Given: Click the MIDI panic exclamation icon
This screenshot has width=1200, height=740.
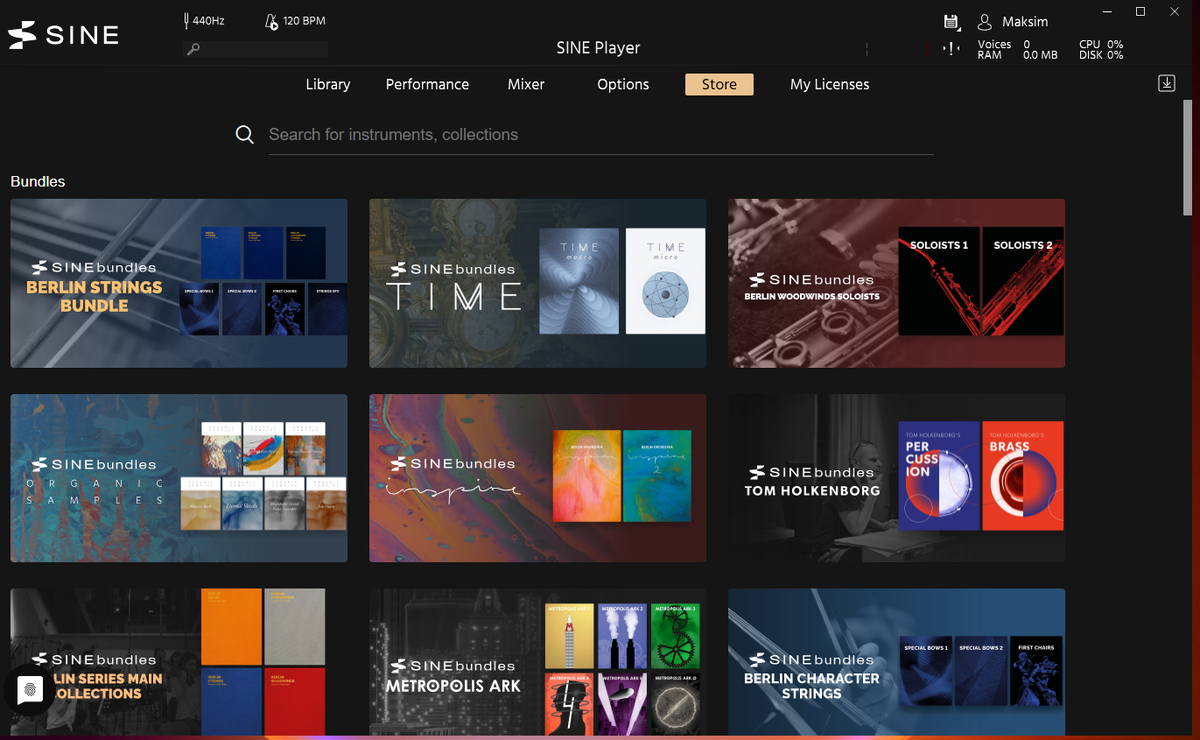Looking at the screenshot, I should pos(952,49).
